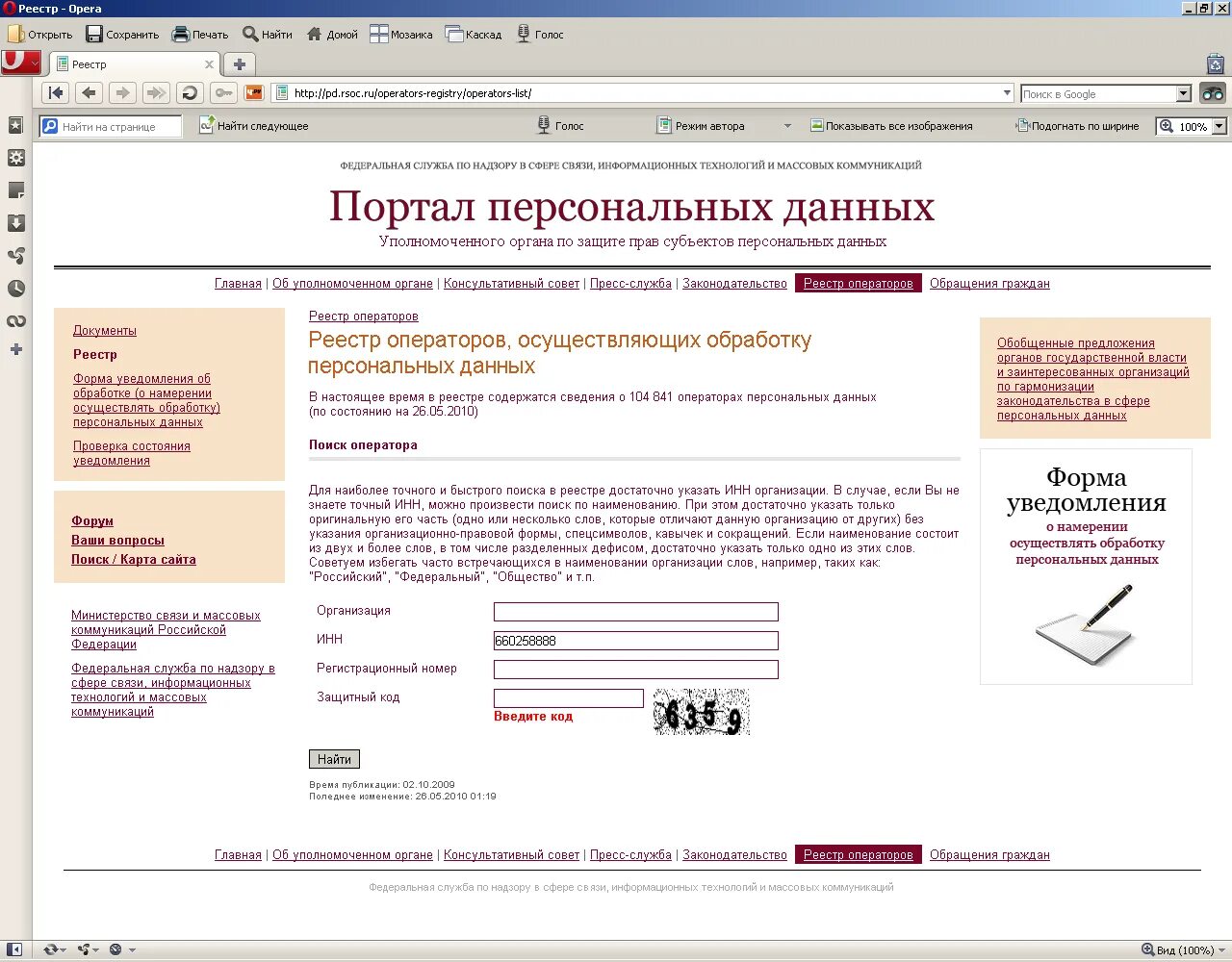The width and height of the screenshot is (1232, 962).
Task: Click the Opera Link sync status icon
Action: click(55, 949)
